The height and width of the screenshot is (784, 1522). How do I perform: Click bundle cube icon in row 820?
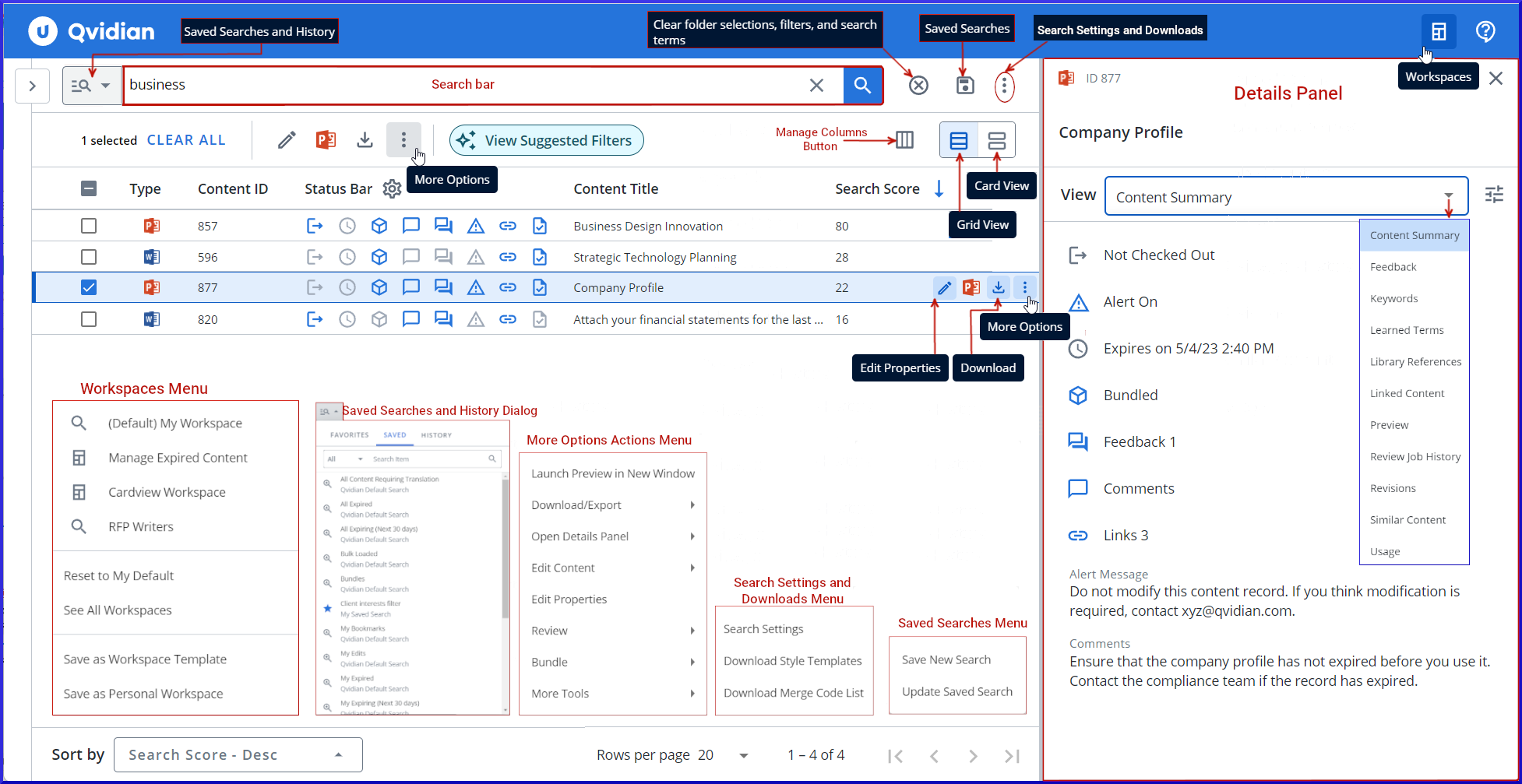(379, 319)
